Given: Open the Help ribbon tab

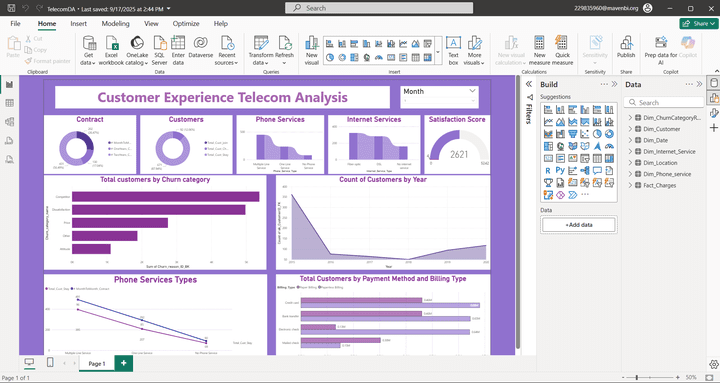Looking at the screenshot, I should [220, 23].
